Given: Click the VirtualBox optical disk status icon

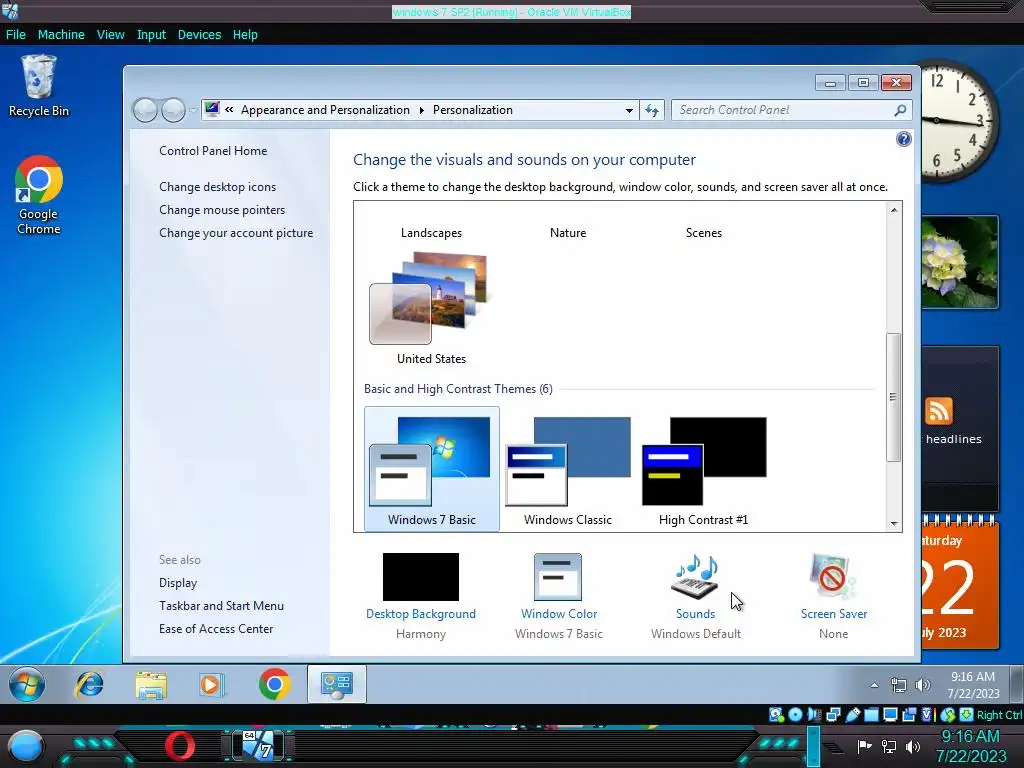Looking at the screenshot, I should [x=795, y=714].
